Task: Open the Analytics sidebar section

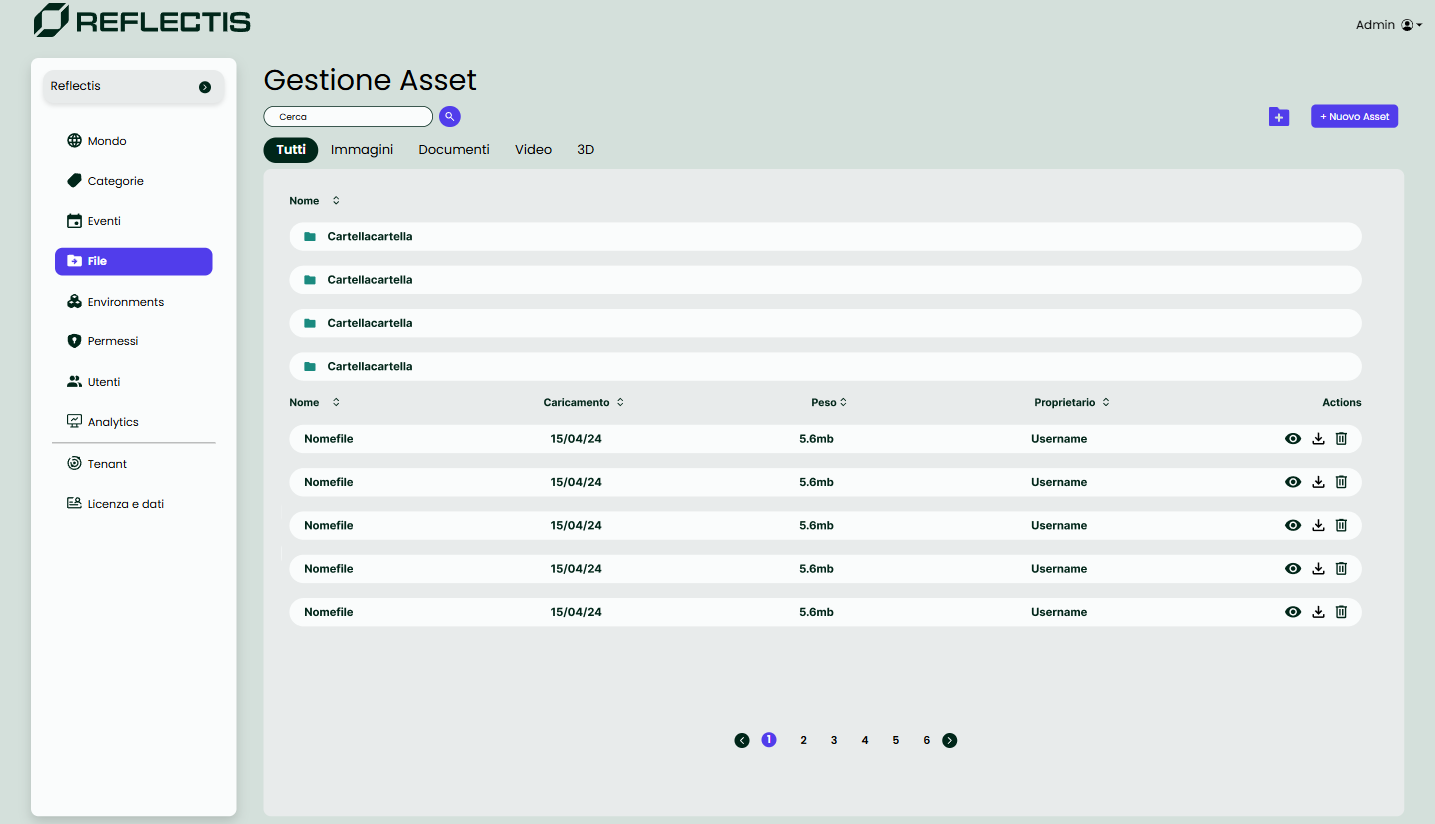Action: [x=113, y=422]
